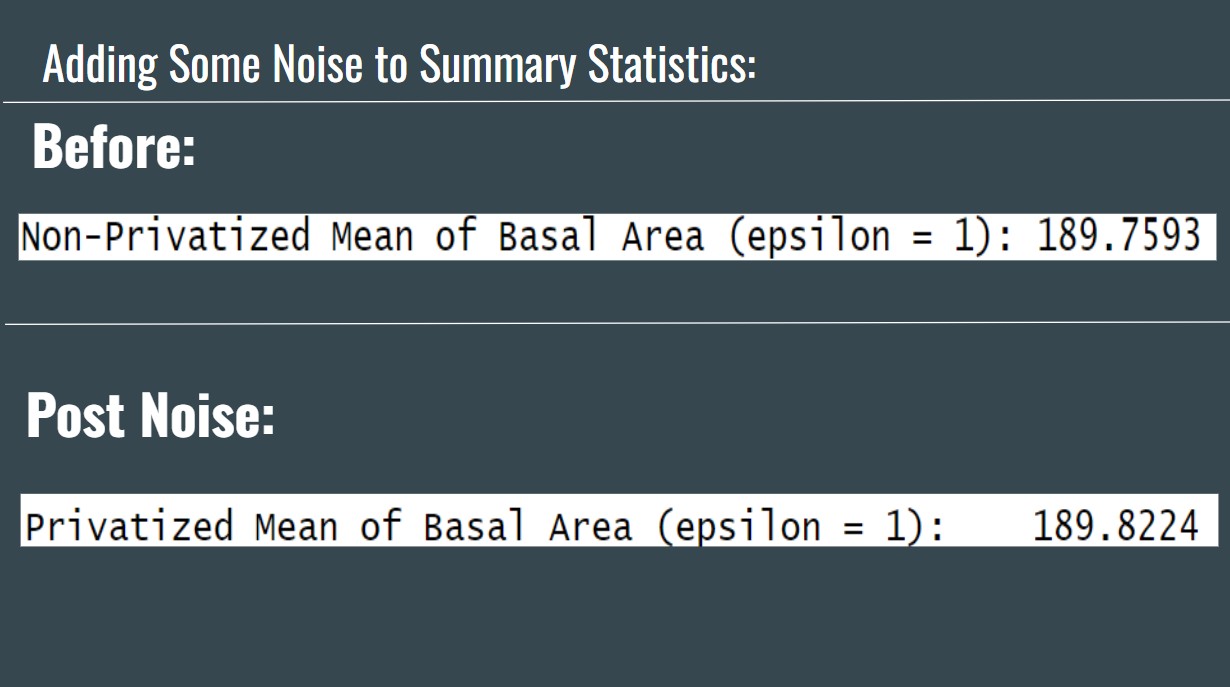Click the word 'Mean' in the Post Noise line
The height and width of the screenshot is (687, 1230).
click(295, 526)
